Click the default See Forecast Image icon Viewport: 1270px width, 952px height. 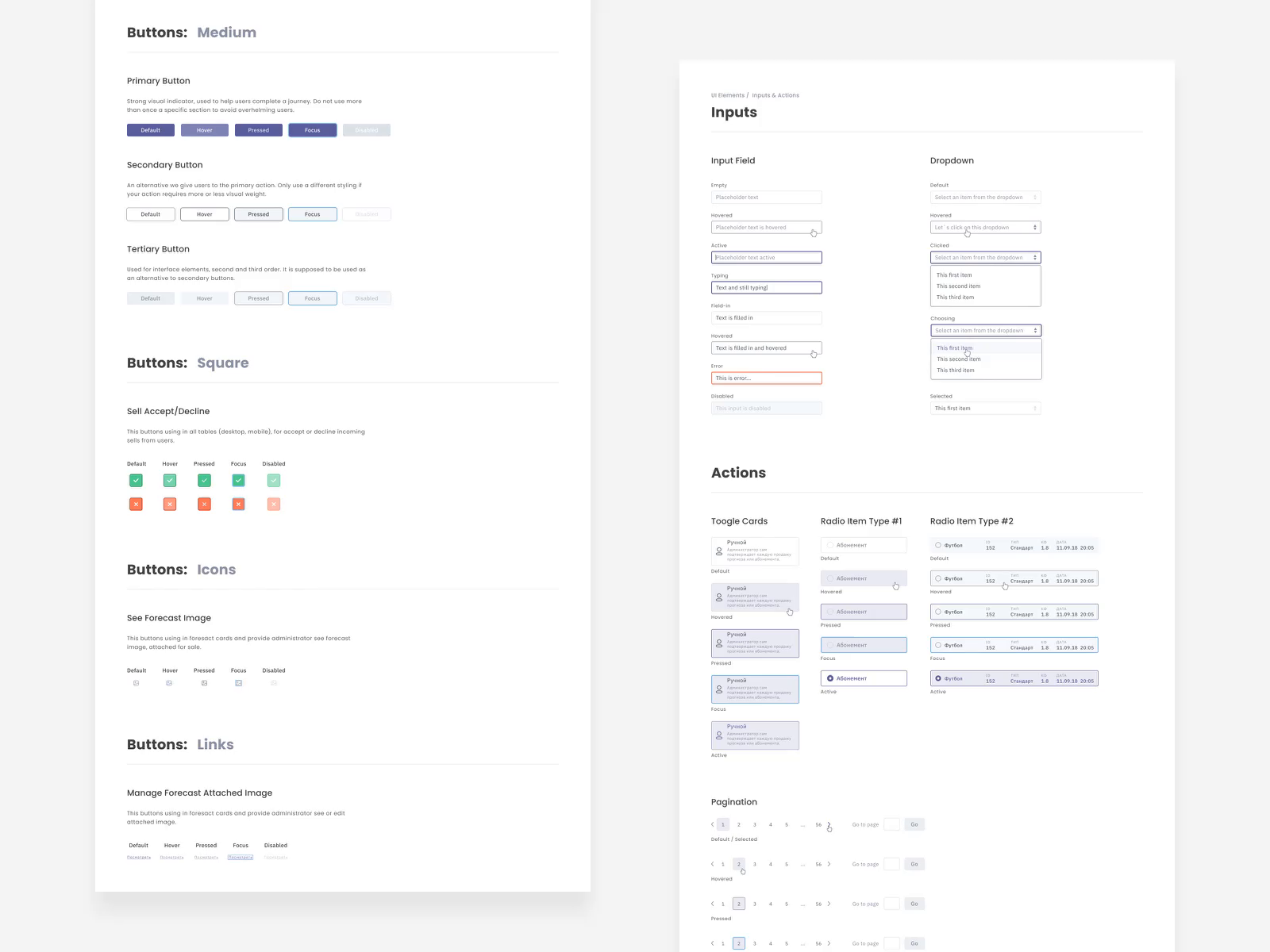136,681
